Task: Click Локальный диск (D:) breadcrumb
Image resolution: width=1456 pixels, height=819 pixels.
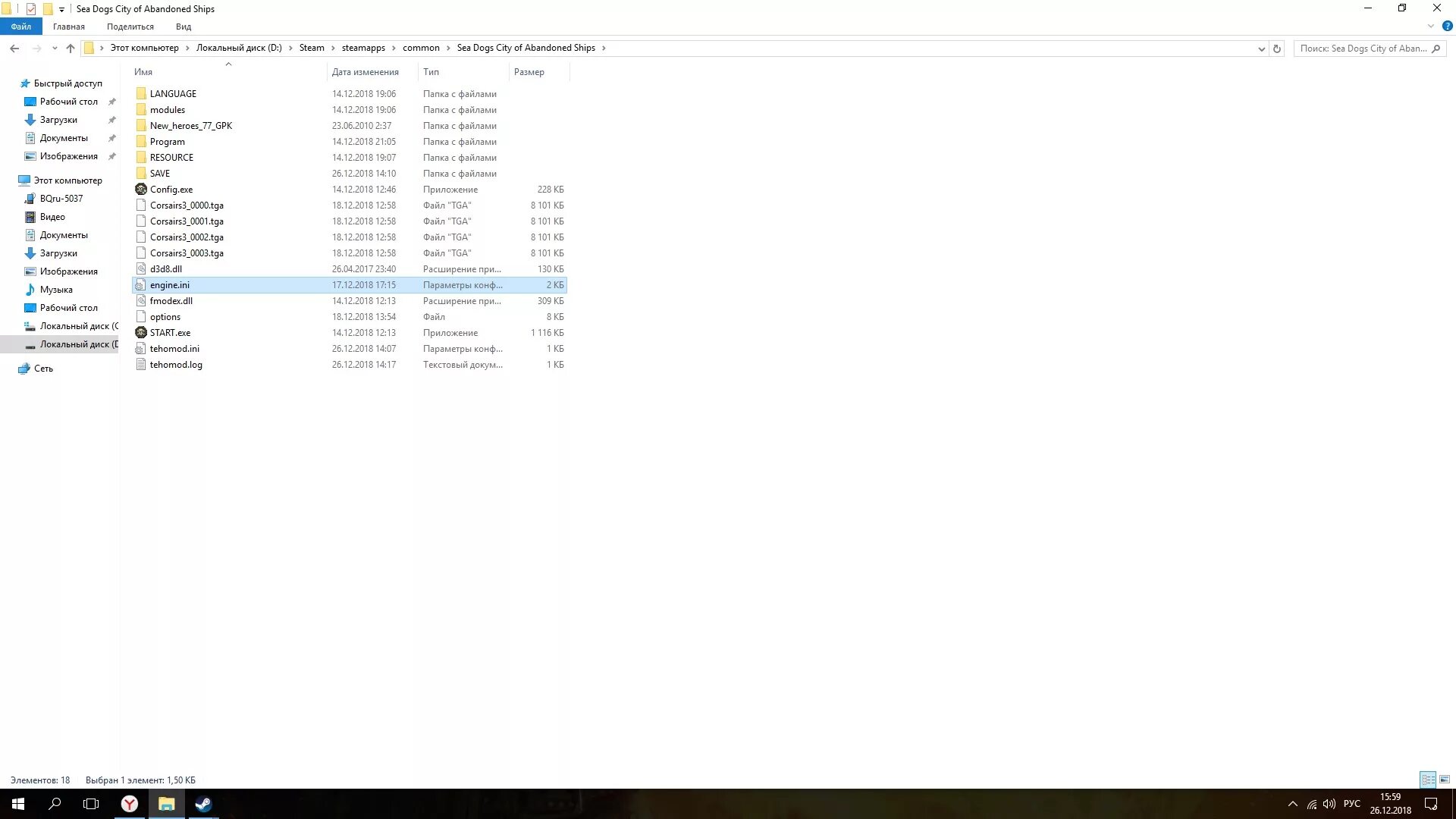Action: tap(239, 48)
